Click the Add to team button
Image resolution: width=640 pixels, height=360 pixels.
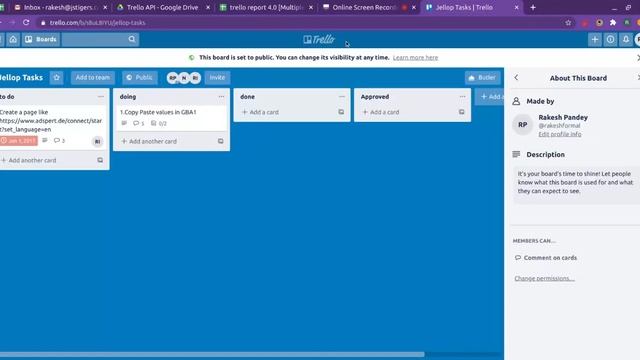click(93, 78)
